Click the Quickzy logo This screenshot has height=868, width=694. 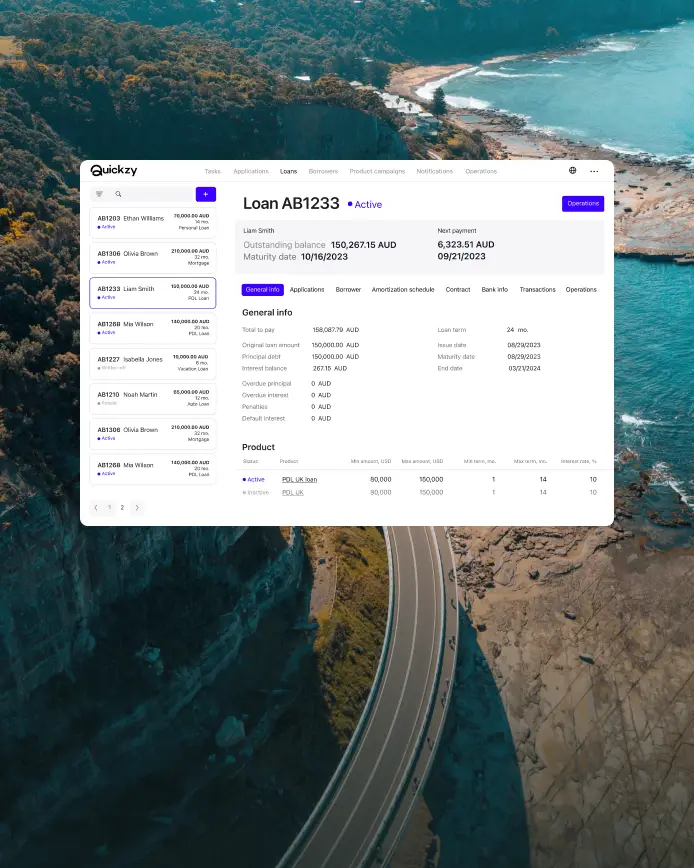tap(113, 170)
